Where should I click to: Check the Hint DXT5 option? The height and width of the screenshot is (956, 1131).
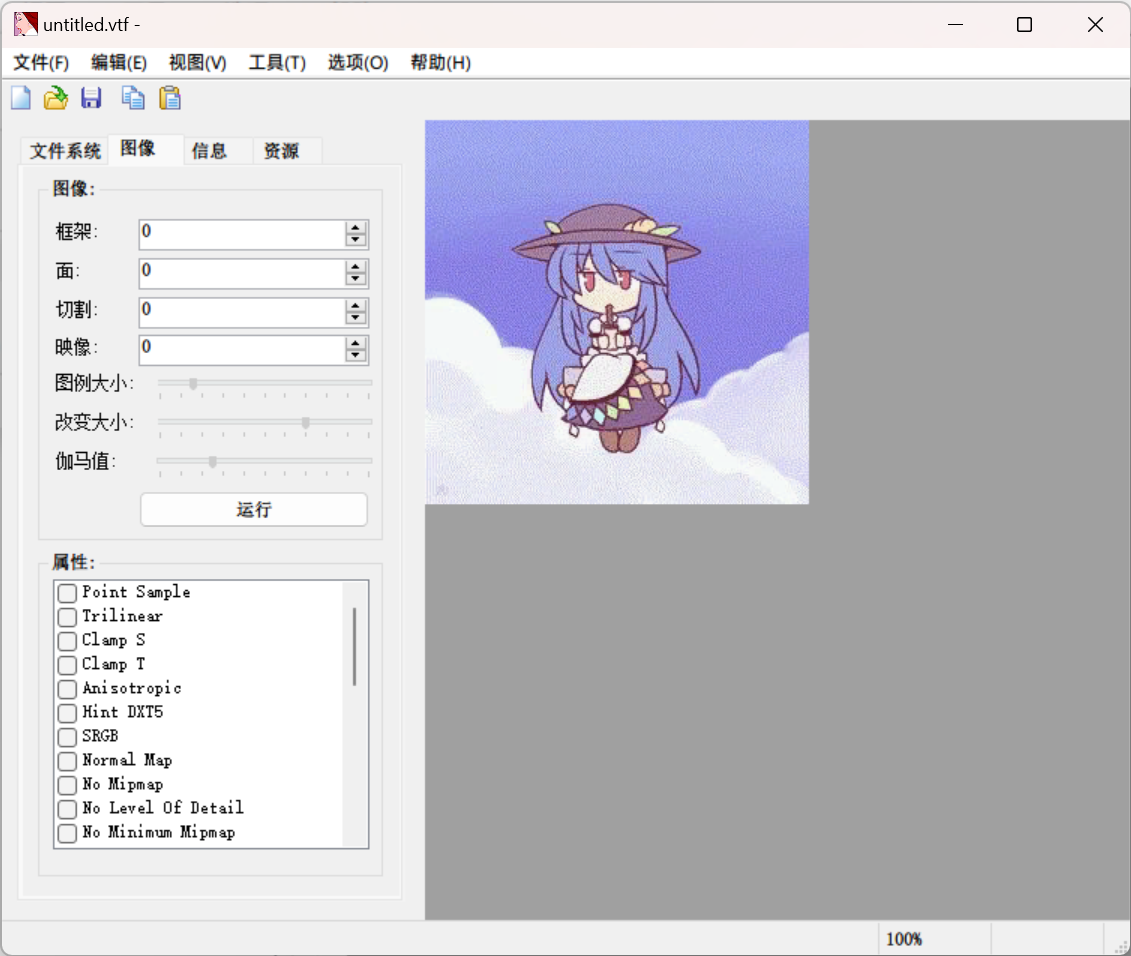(x=67, y=713)
